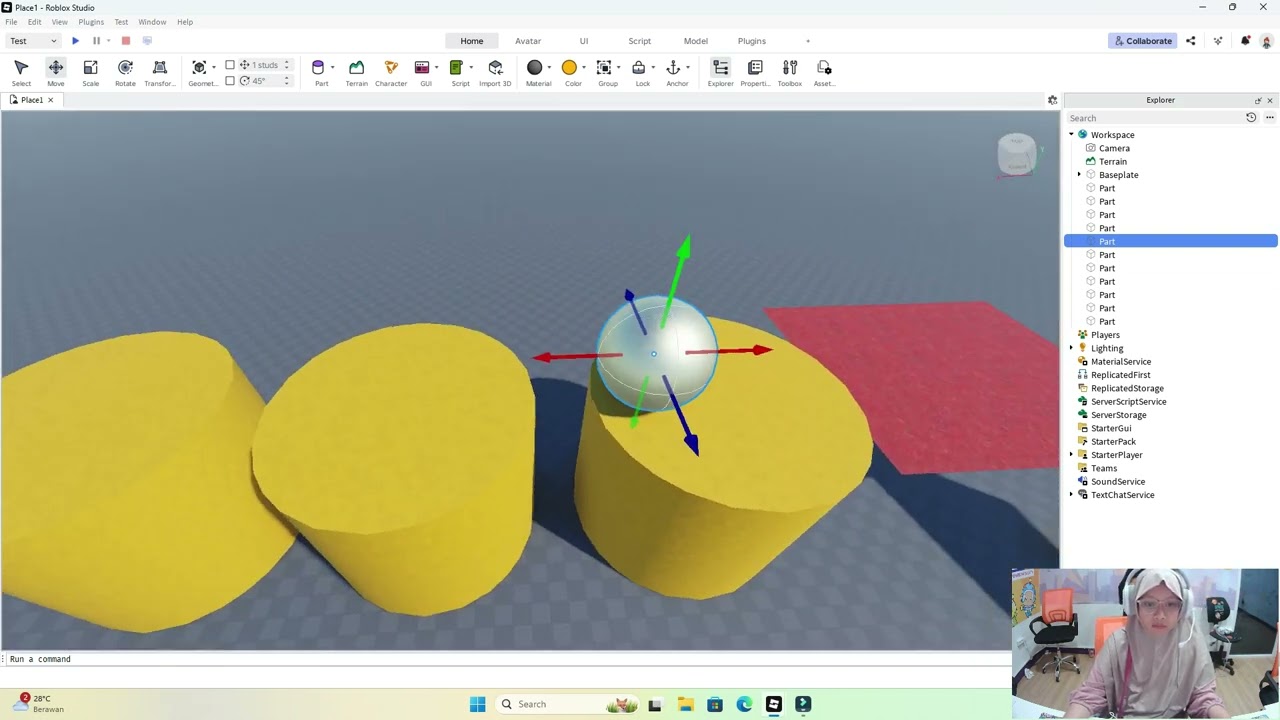The width and height of the screenshot is (1280, 720).
Task: Apply the yellow Color swatch
Action: (569, 67)
